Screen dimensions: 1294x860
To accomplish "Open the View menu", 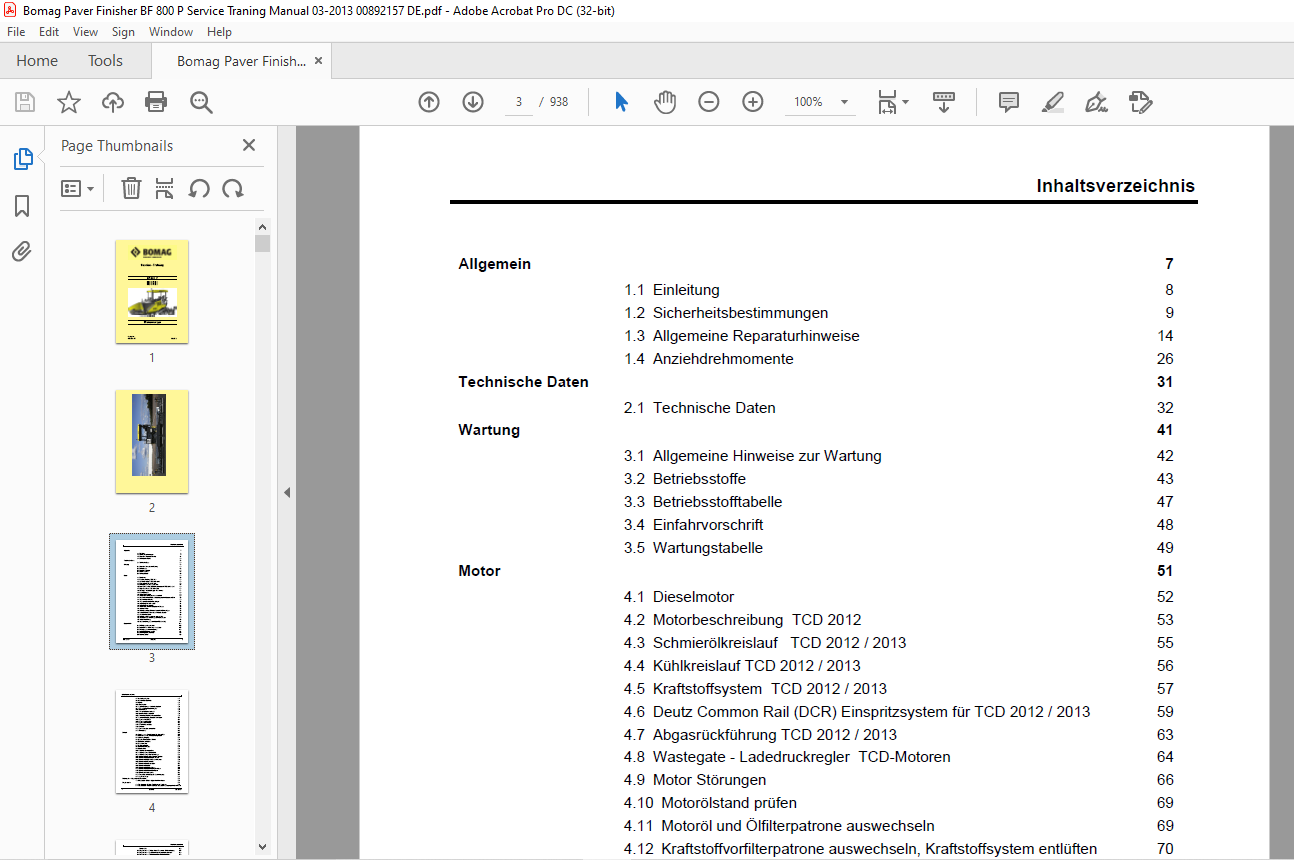I will pyautogui.click(x=85, y=32).
